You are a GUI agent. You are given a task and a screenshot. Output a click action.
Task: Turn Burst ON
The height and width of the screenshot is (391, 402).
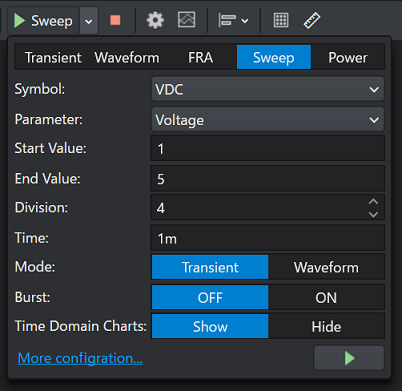click(326, 297)
